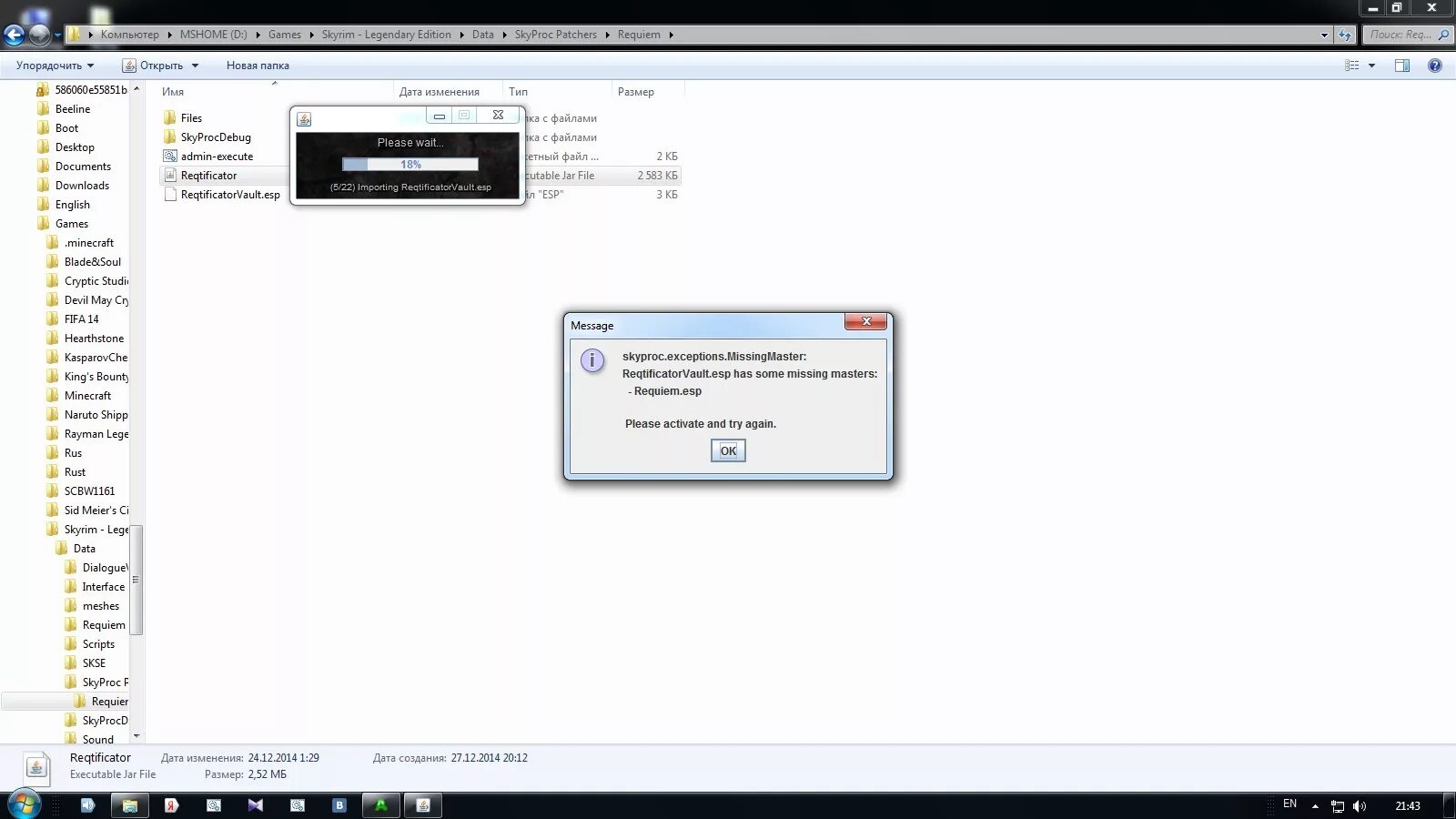Open the view options dropdown arrow
This screenshot has width=1456, height=819.
(x=1371, y=66)
